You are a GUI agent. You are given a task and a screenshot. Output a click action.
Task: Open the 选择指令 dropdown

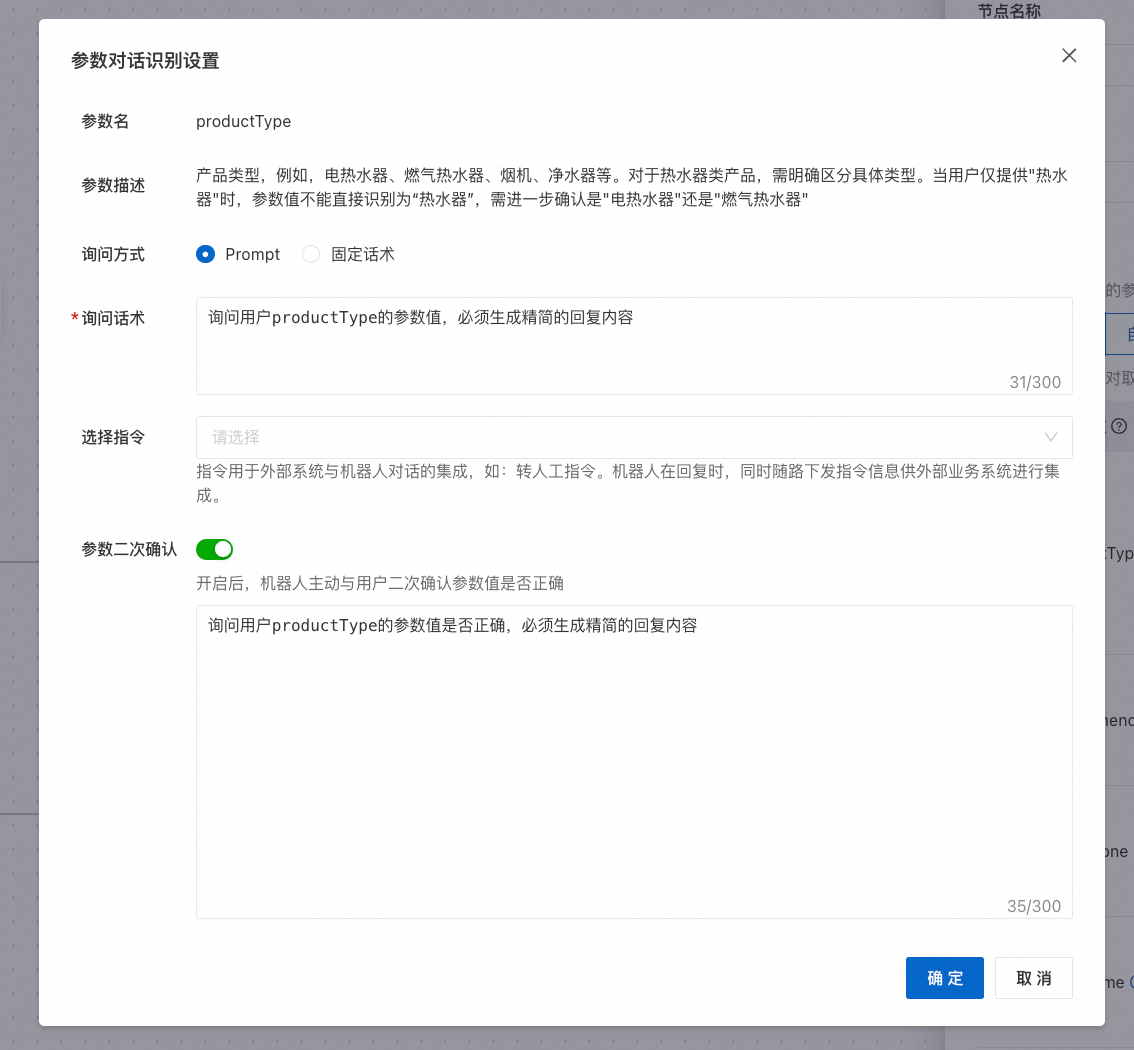click(x=634, y=437)
